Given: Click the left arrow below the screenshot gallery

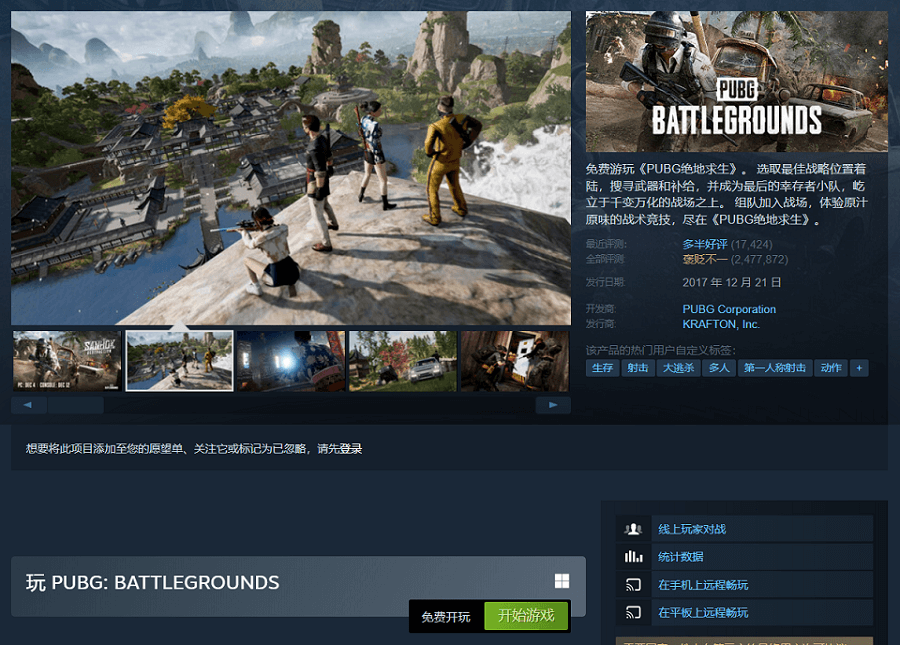Looking at the screenshot, I should click(x=27, y=404).
